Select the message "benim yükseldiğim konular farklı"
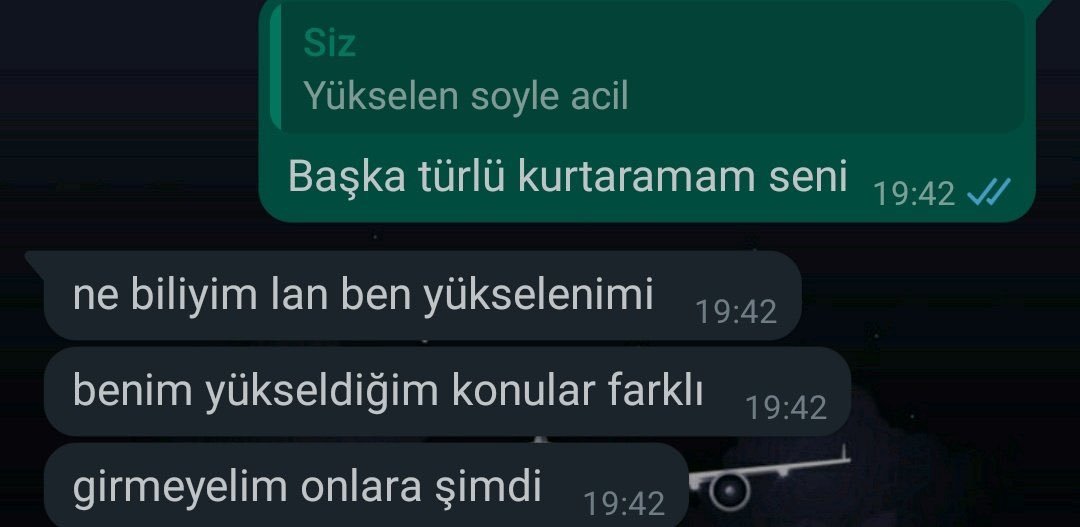Screen dimensions: 1080x527 (447, 392)
